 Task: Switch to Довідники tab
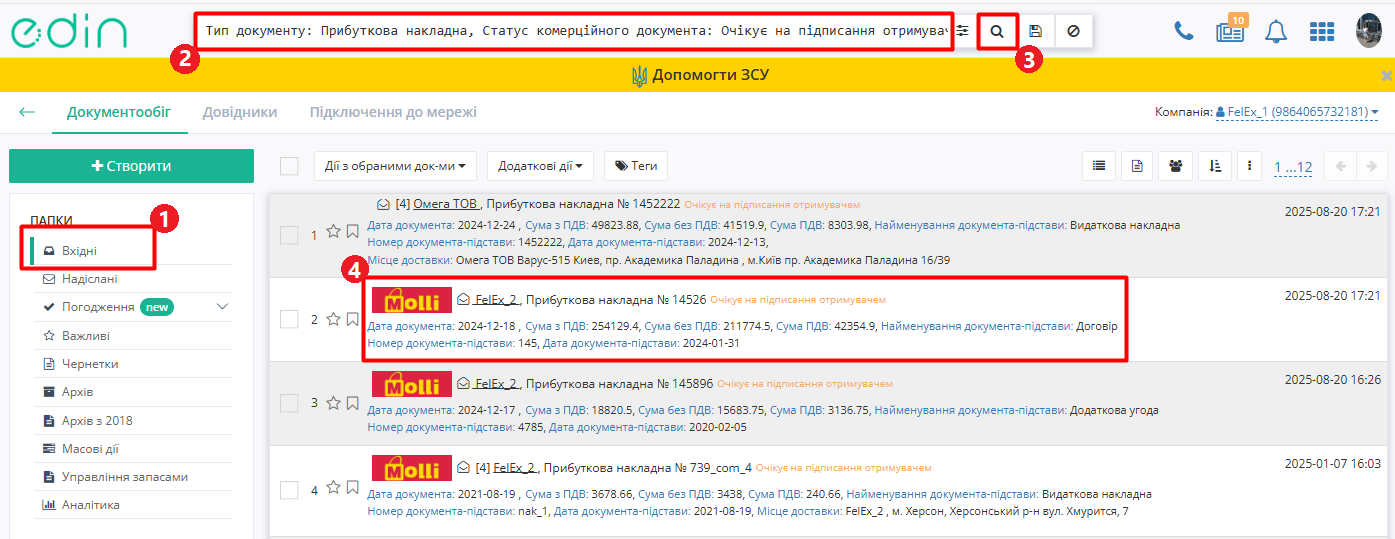point(240,112)
